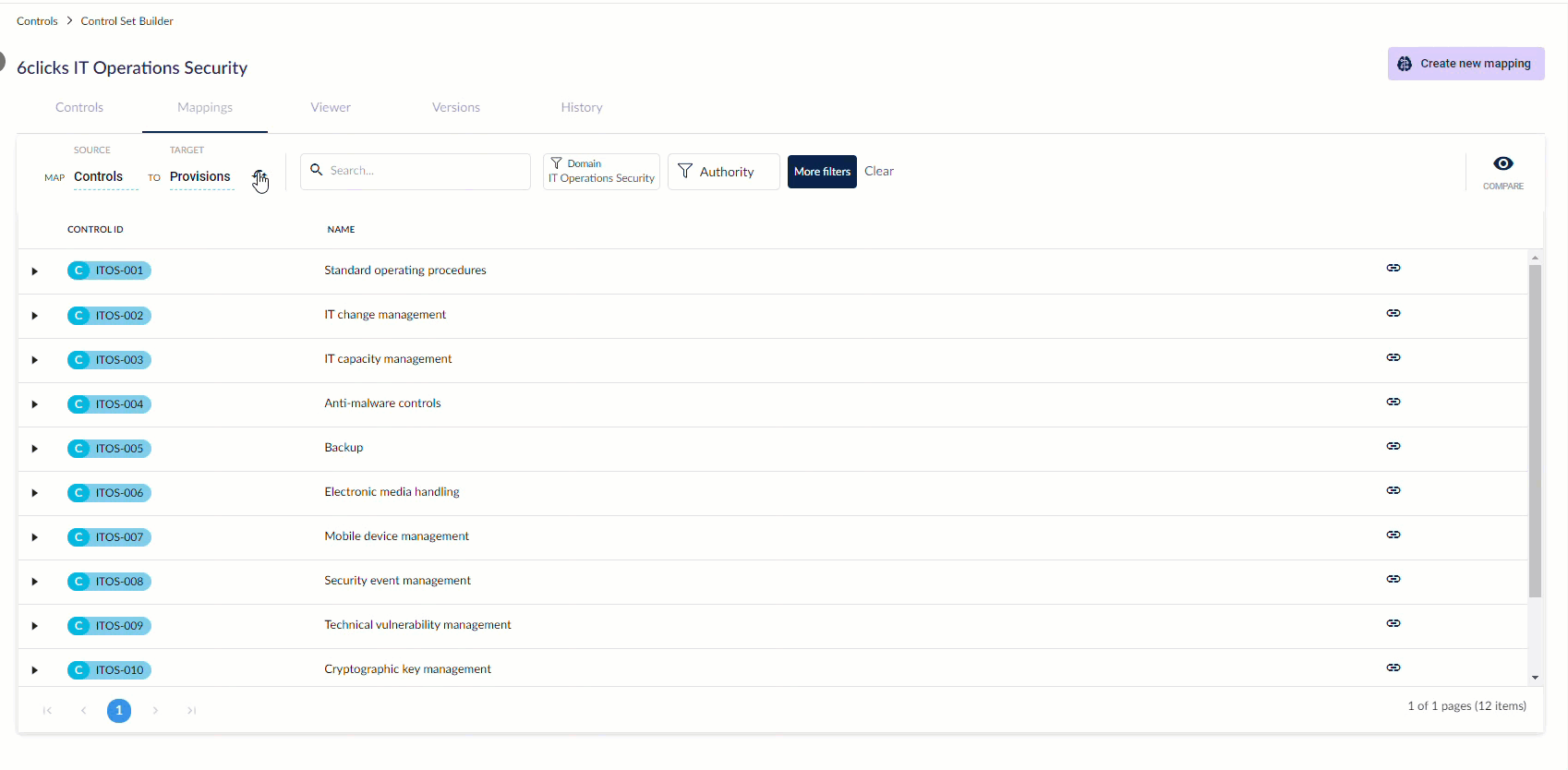The image size is (1568, 770).
Task: Expand the ITOS-009 vulnerability management row
Action: tap(35, 626)
